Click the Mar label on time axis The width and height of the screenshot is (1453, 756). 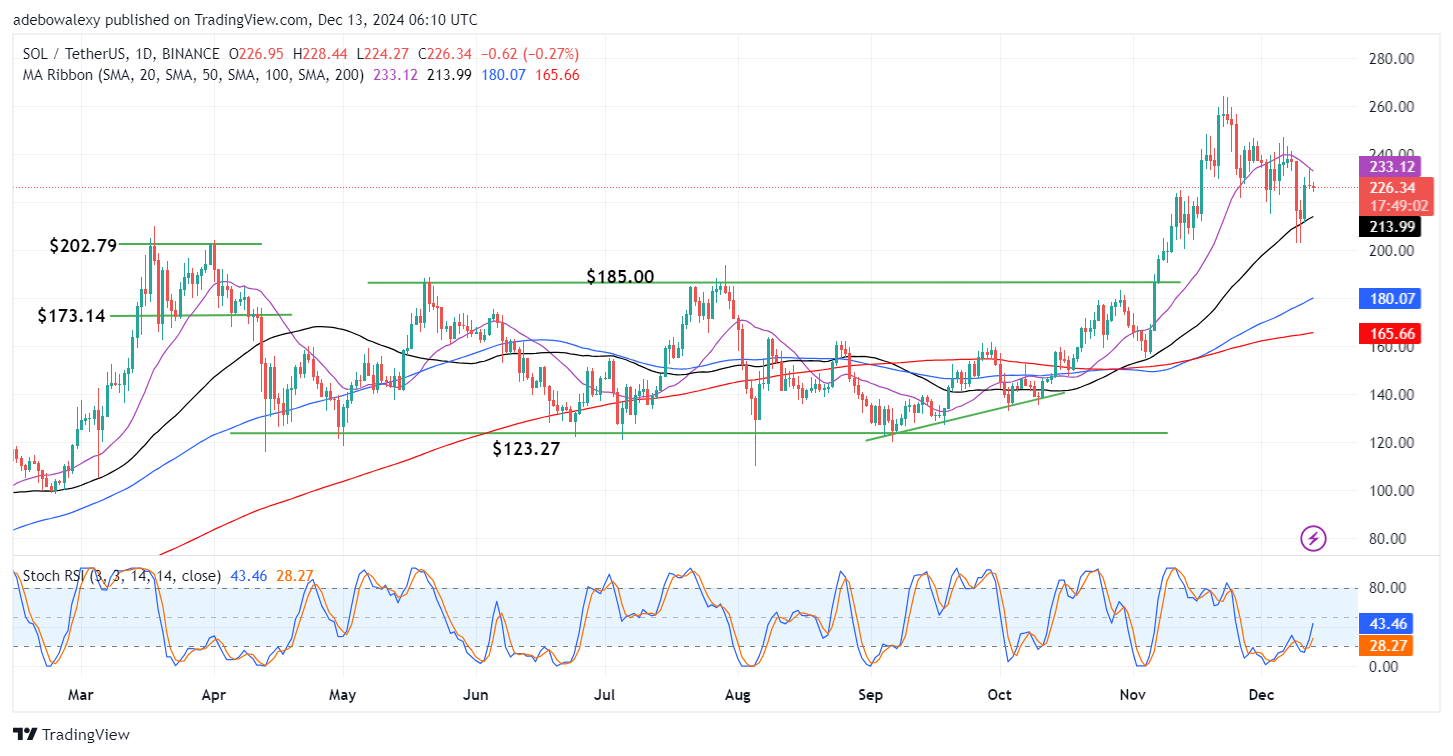click(x=81, y=694)
